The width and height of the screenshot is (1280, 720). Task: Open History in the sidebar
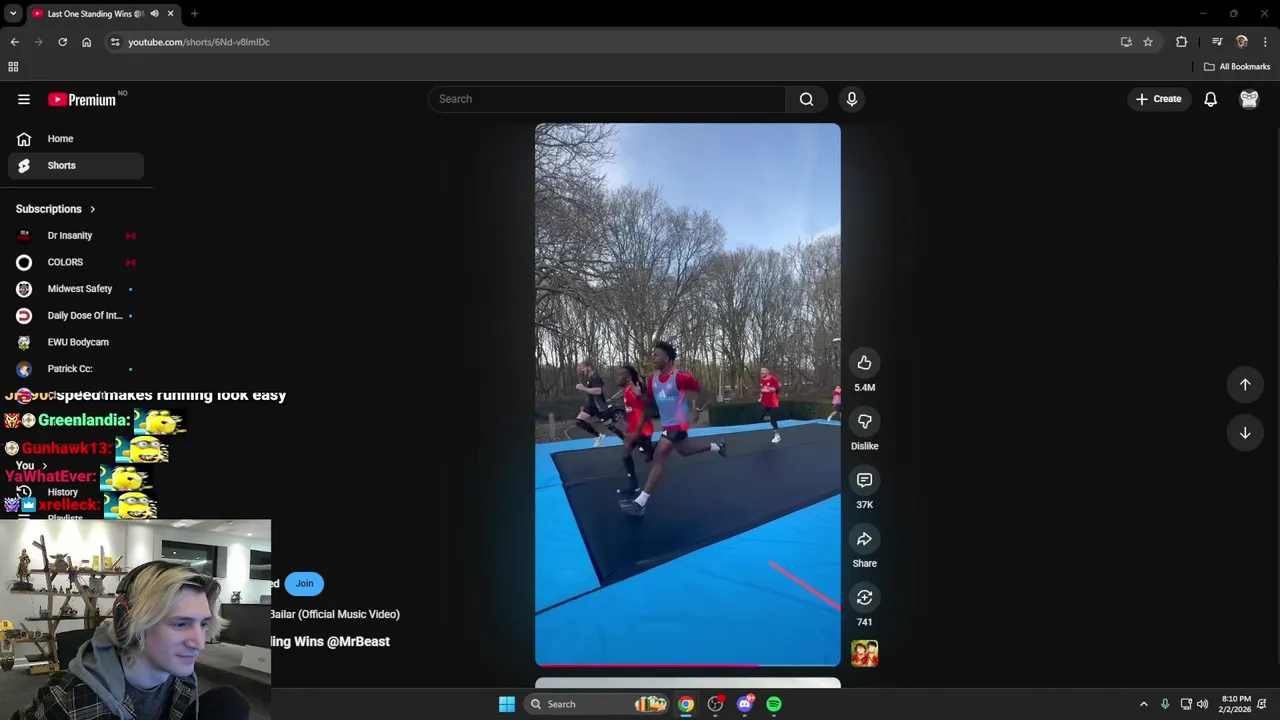62,492
